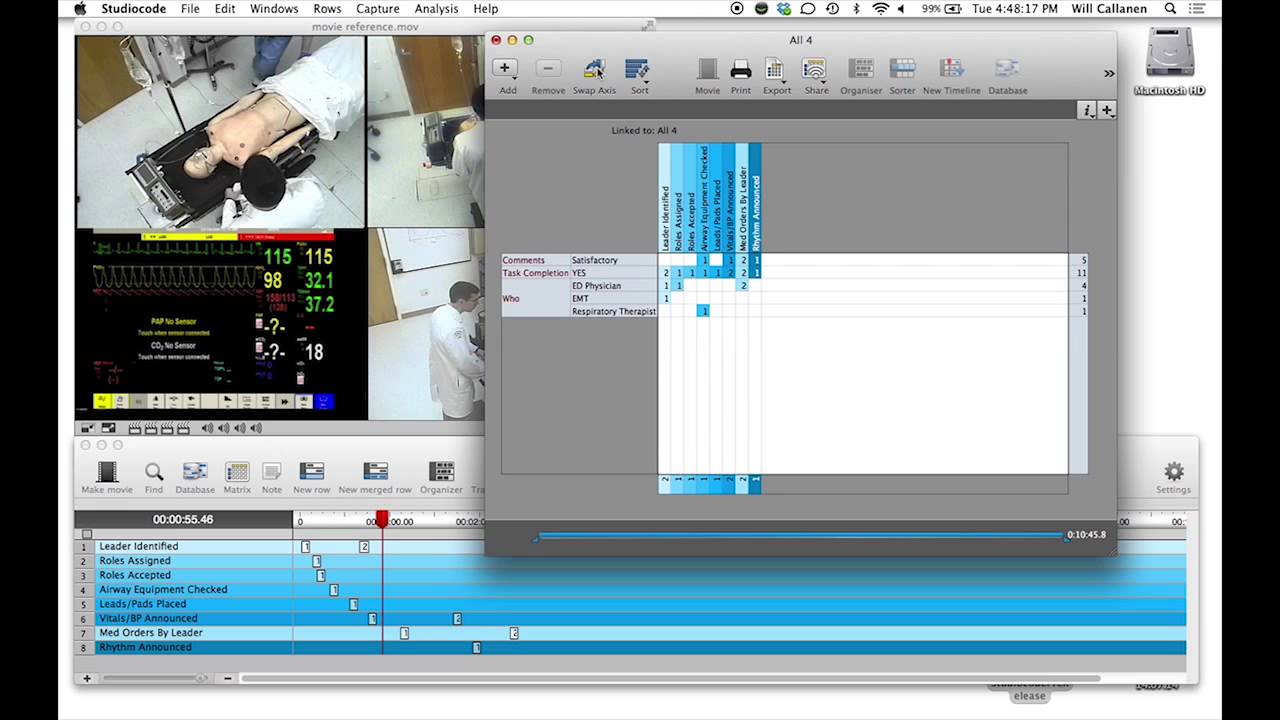Open the Matrix tool in timeline toolbar
1280x720 pixels.
pyautogui.click(x=237, y=478)
